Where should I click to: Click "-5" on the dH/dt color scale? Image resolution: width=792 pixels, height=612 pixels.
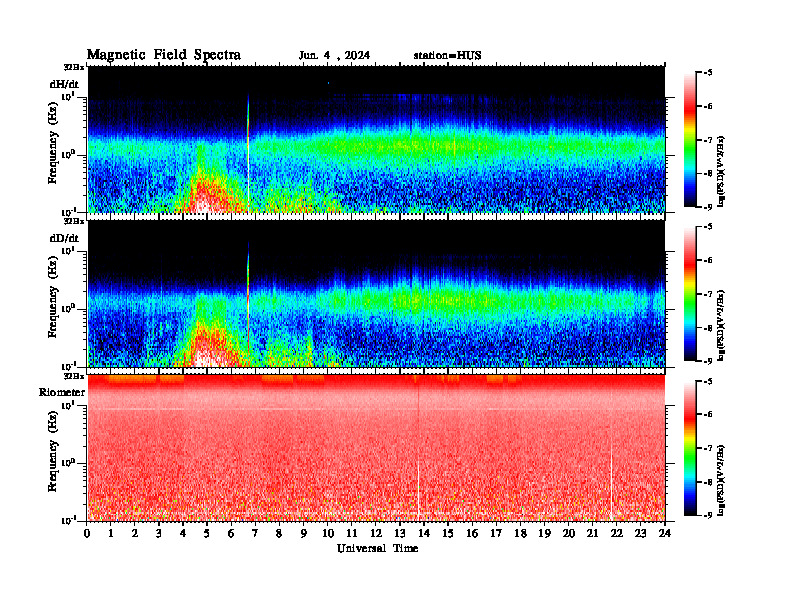pyautogui.click(x=708, y=73)
